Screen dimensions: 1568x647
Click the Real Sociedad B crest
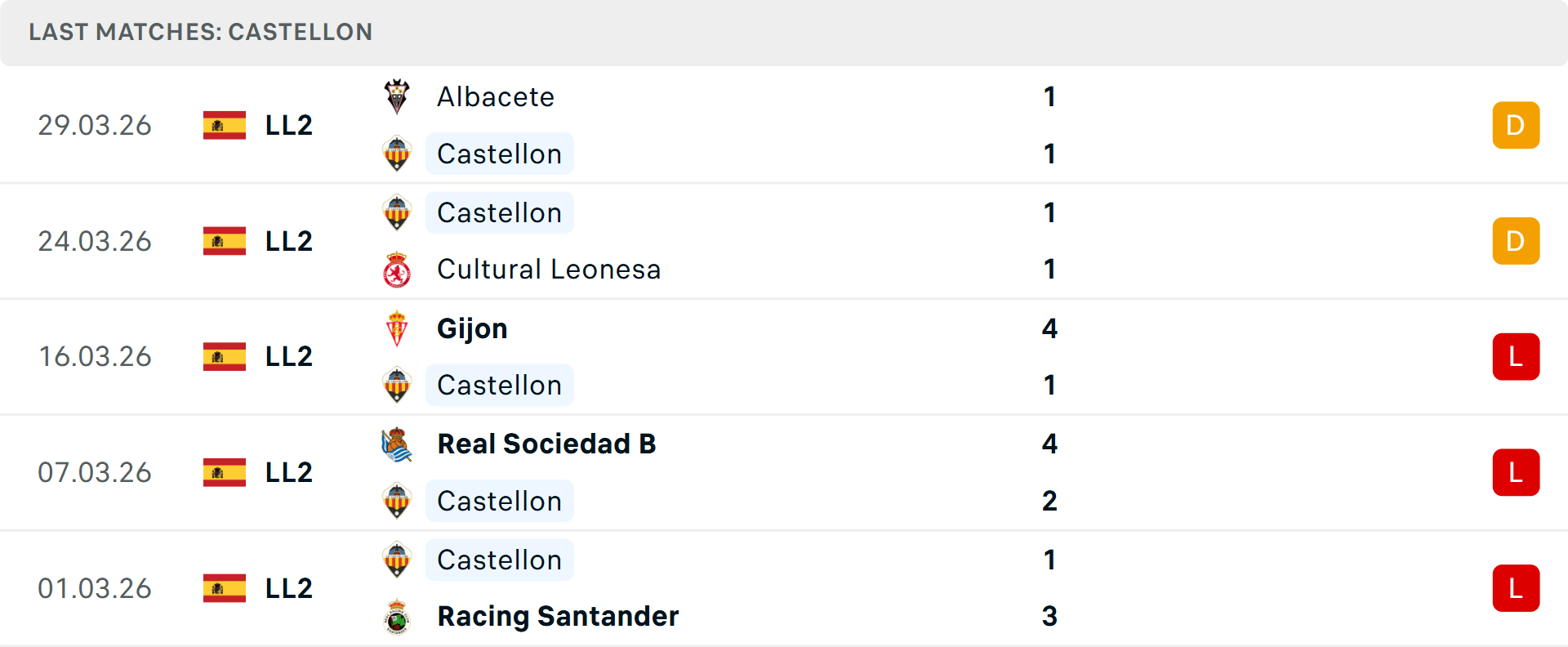point(397,444)
